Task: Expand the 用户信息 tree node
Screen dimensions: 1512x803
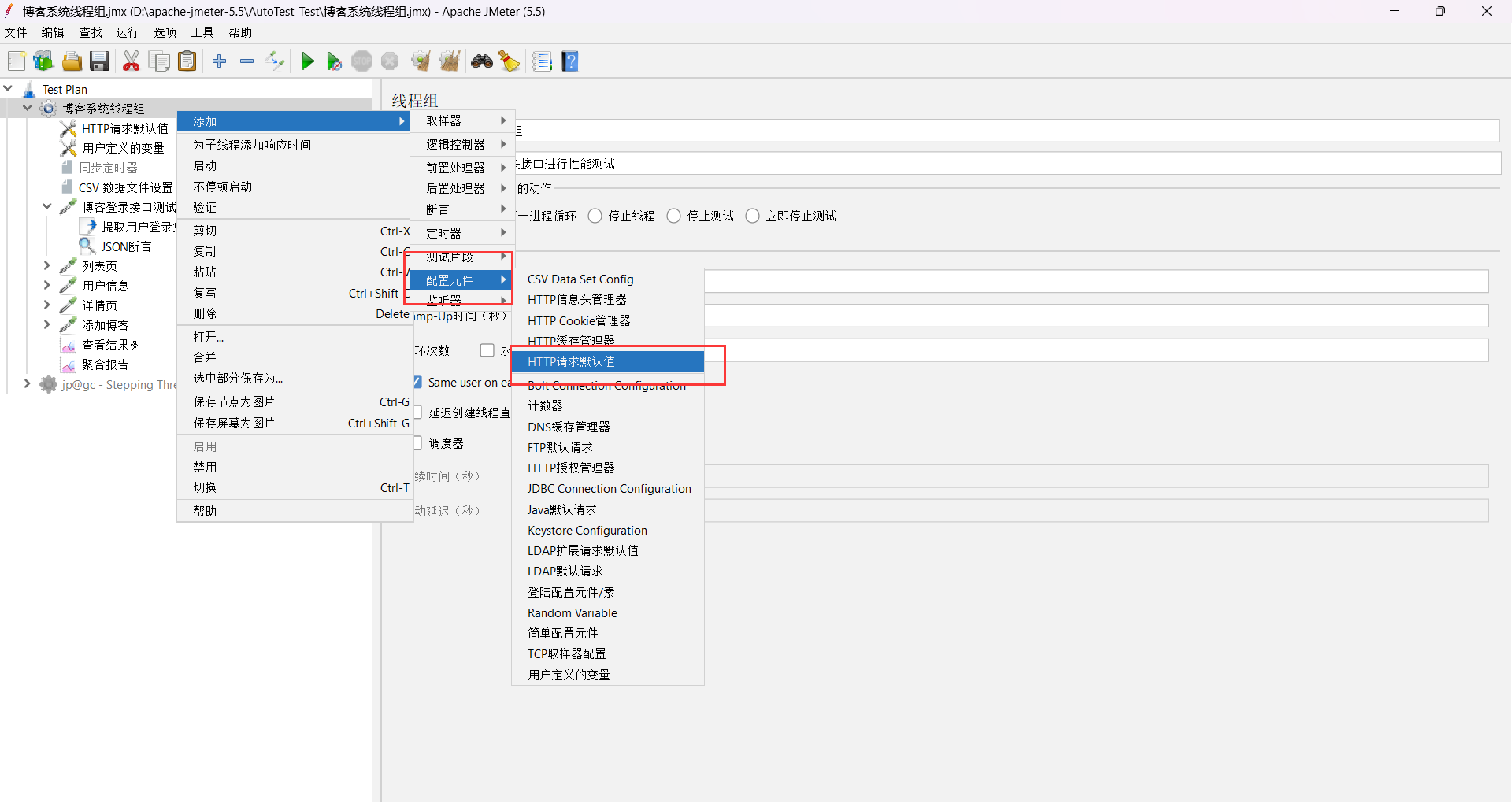Action: (47, 286)
